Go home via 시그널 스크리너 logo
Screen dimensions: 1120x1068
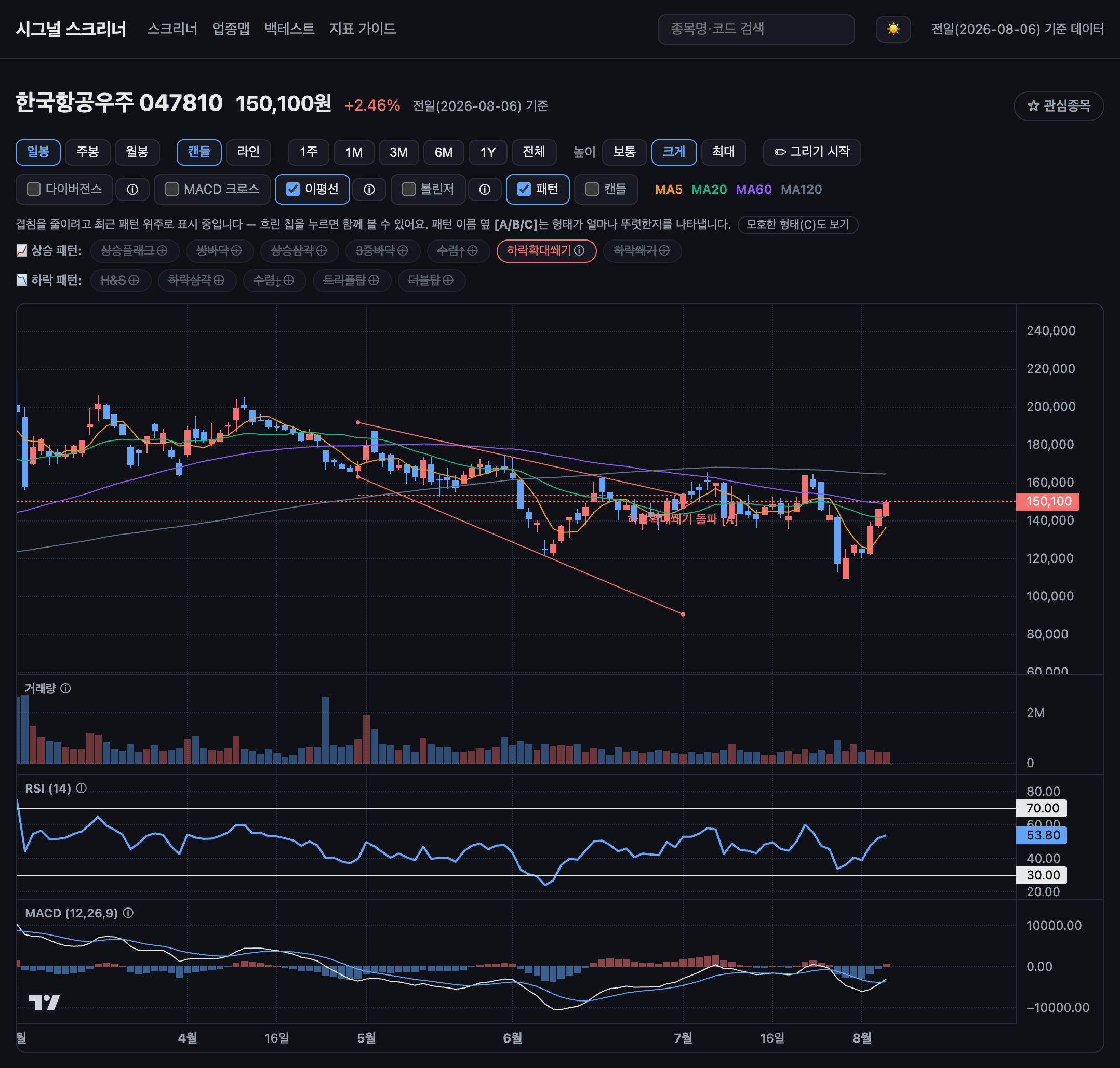click(x=71, y=29)
